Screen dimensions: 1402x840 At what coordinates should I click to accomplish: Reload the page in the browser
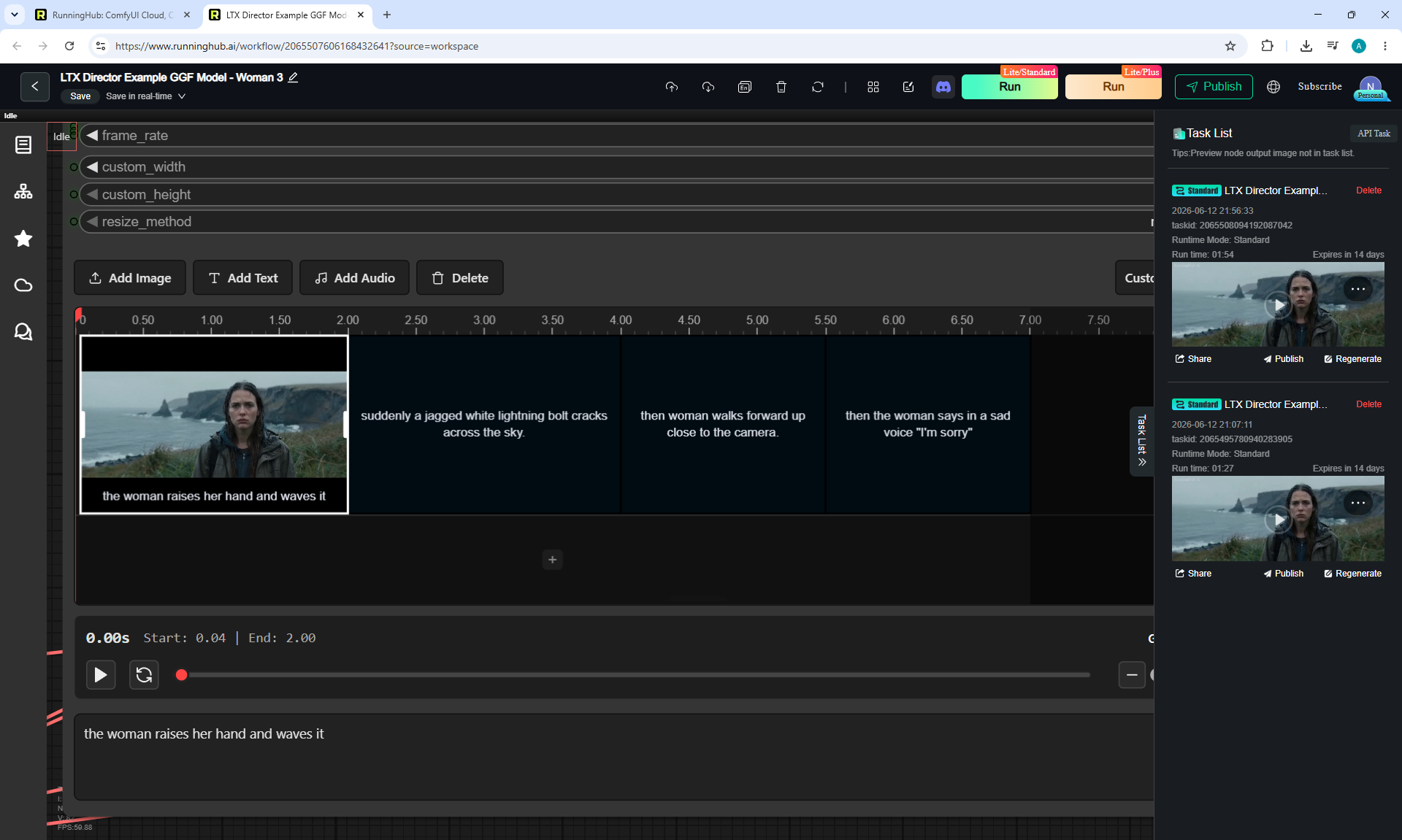tap(69, 46)
